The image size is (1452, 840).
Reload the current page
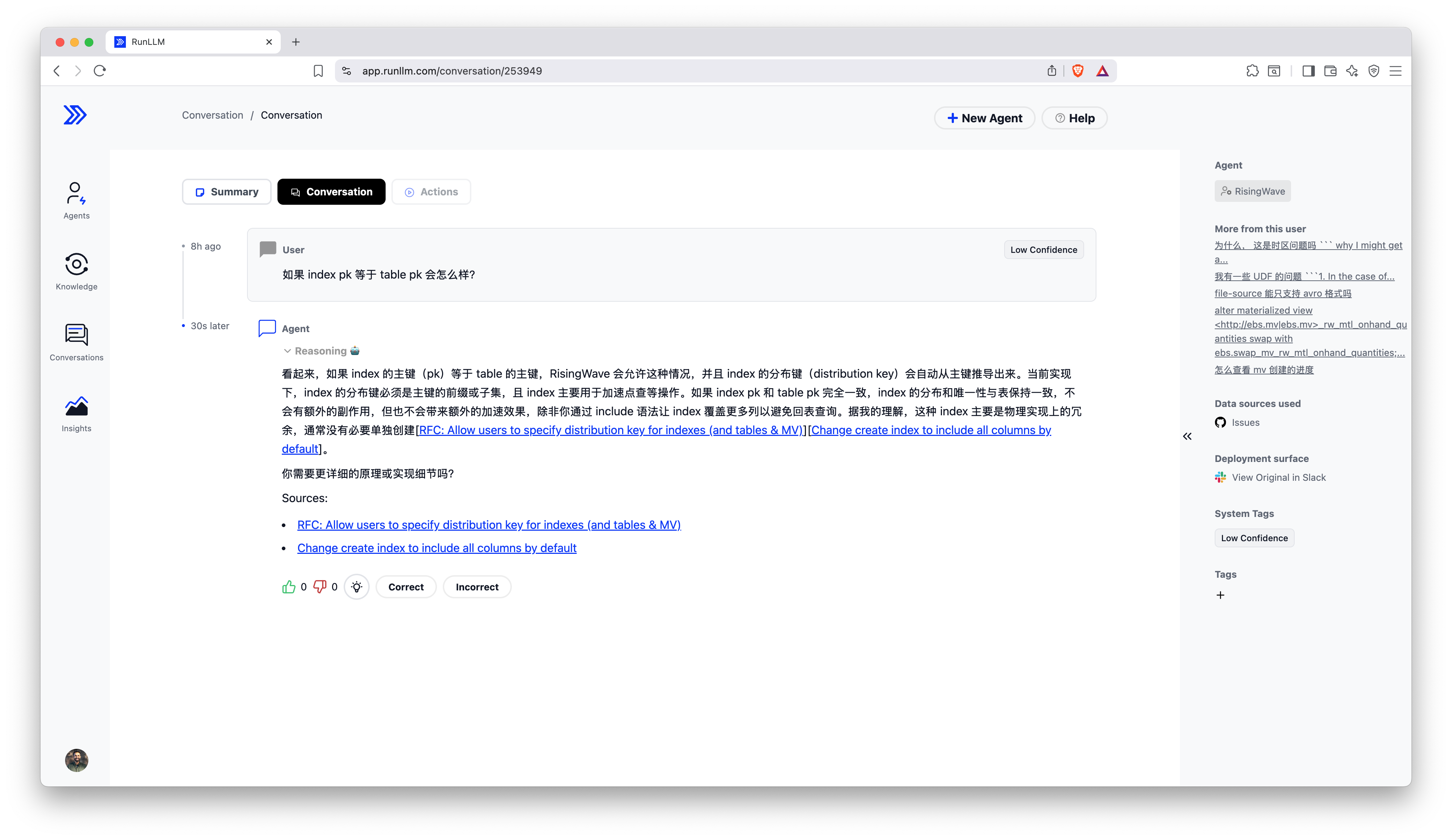[100, 71]
